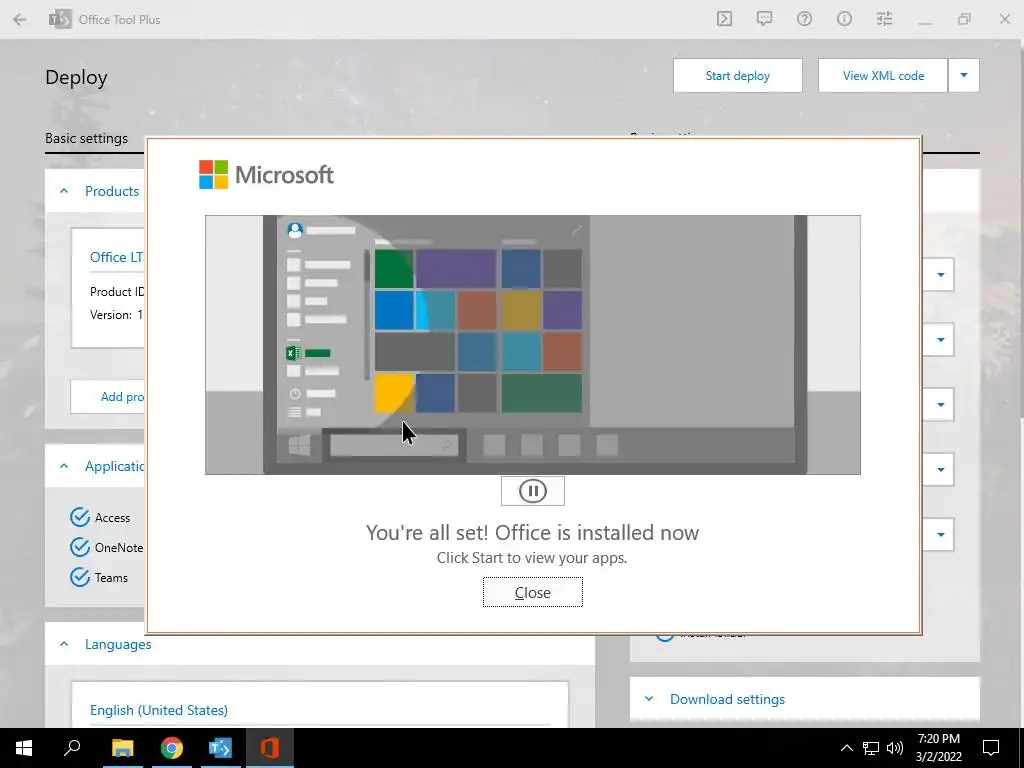Viewport: 1024px width, 768px height.
Task: Open the about info icon
Action: coord(844,19)
